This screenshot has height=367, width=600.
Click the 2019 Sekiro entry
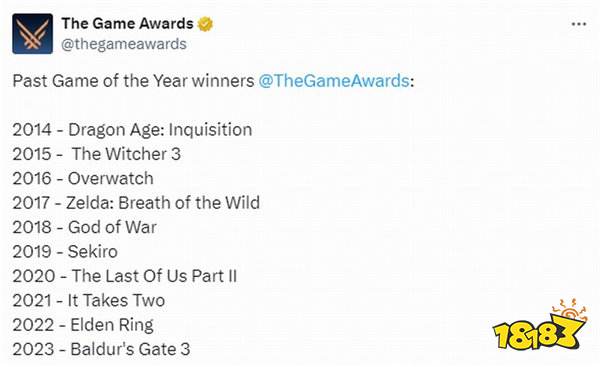(x=65, y=251)
